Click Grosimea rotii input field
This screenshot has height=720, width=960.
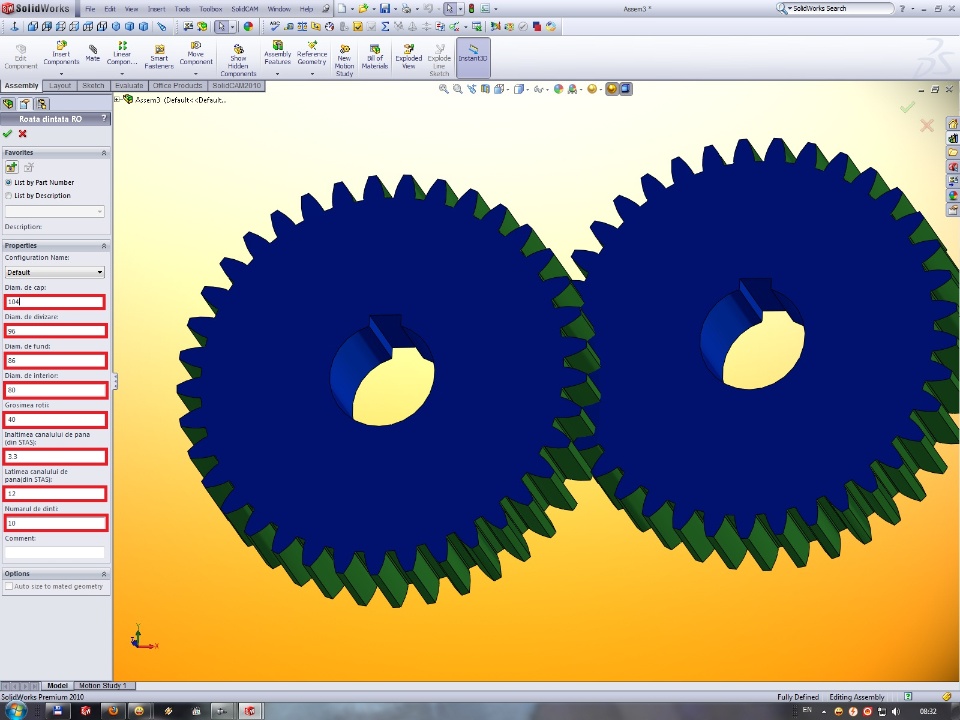click(x=54, y=419)
